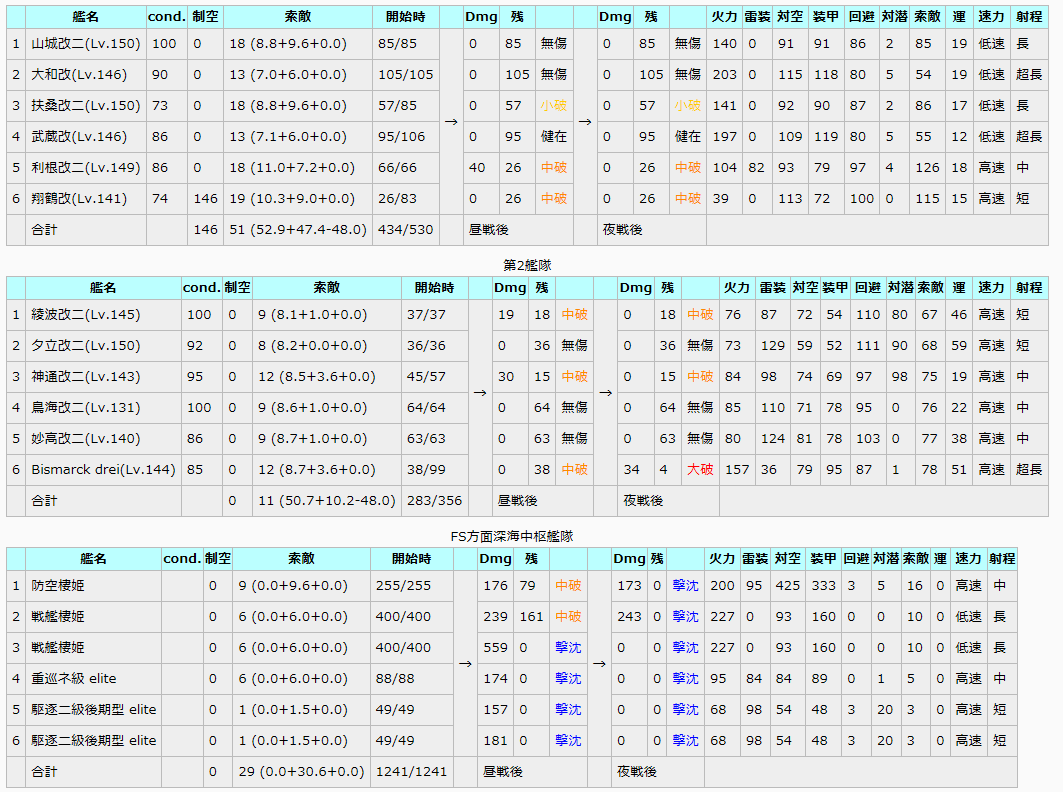Click 索敵 column header in 第2艦隊 table

click(327, 288)
